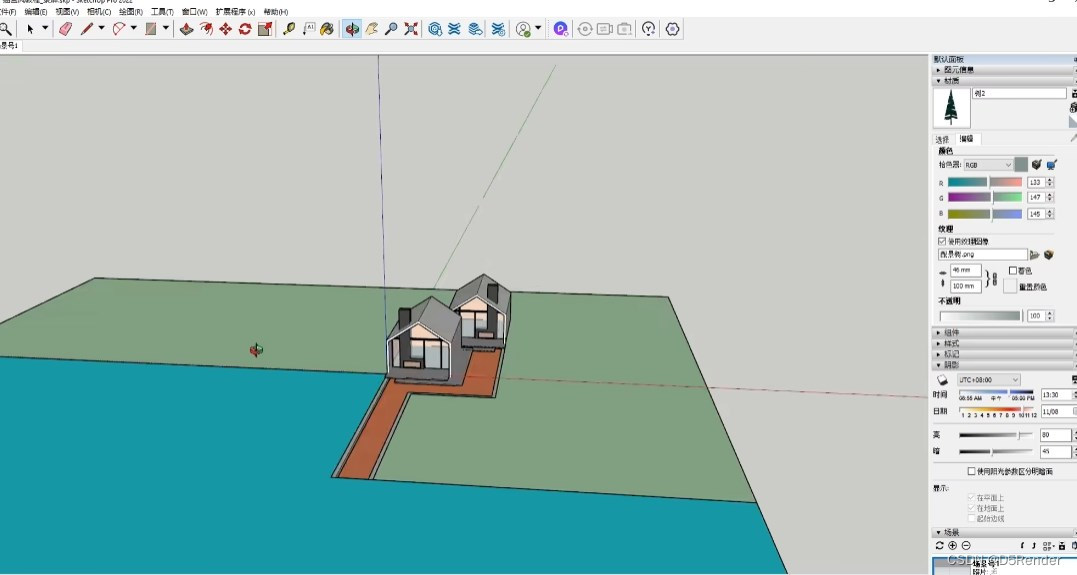
Task: Select the Push/Pull tool
Action: pos(186,29)
